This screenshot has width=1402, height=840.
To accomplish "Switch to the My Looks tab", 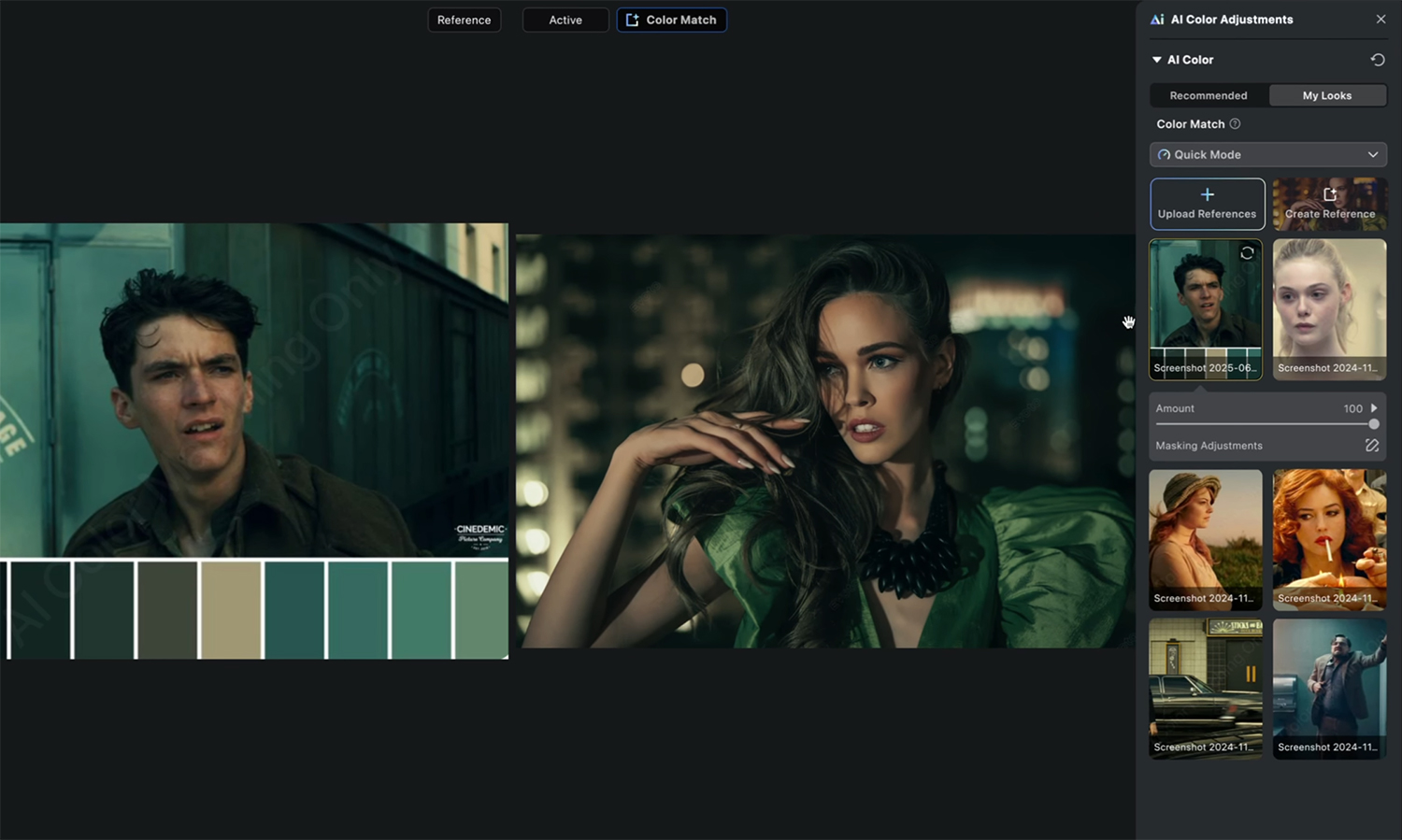I will 1326,95.
